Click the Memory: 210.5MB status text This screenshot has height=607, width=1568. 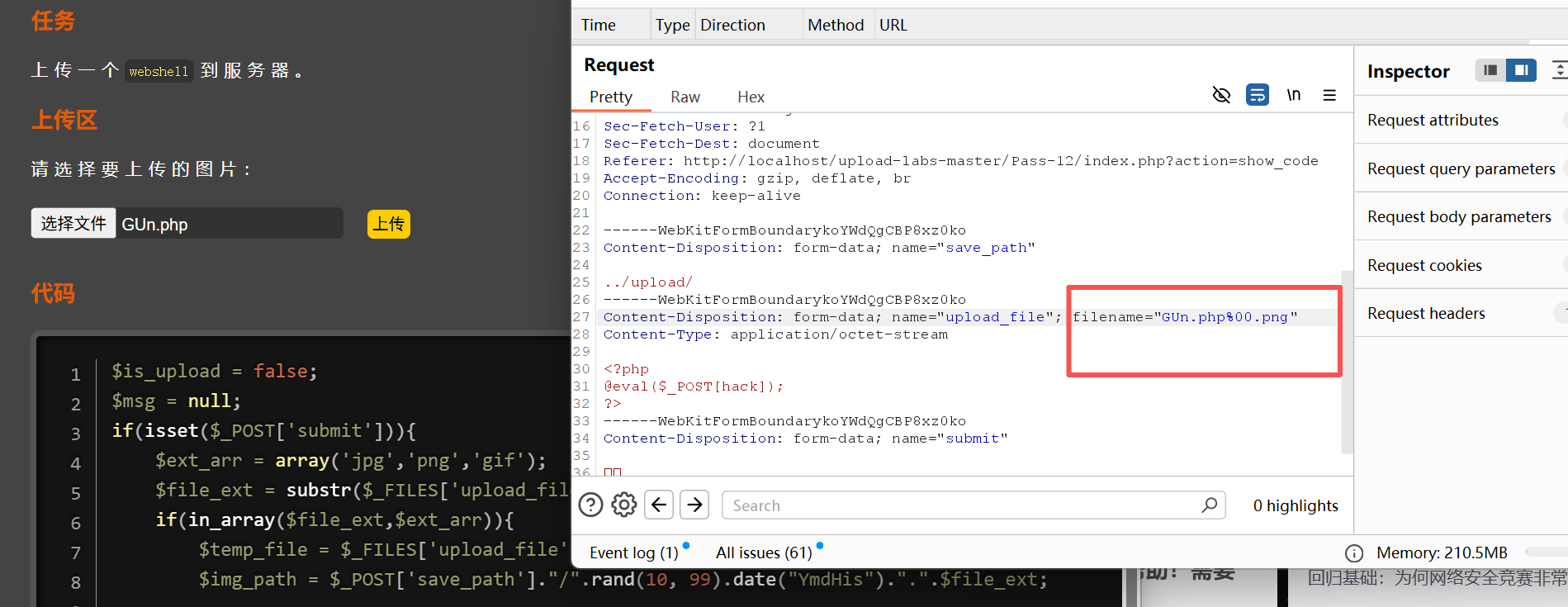(x=1442, y=552)
